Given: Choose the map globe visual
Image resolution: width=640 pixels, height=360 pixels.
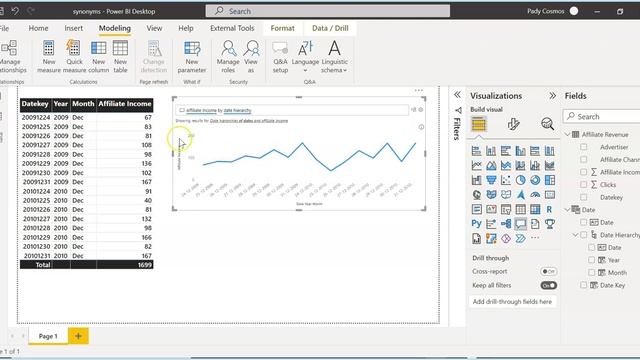Looking at the screenshot, I should 476,195.
